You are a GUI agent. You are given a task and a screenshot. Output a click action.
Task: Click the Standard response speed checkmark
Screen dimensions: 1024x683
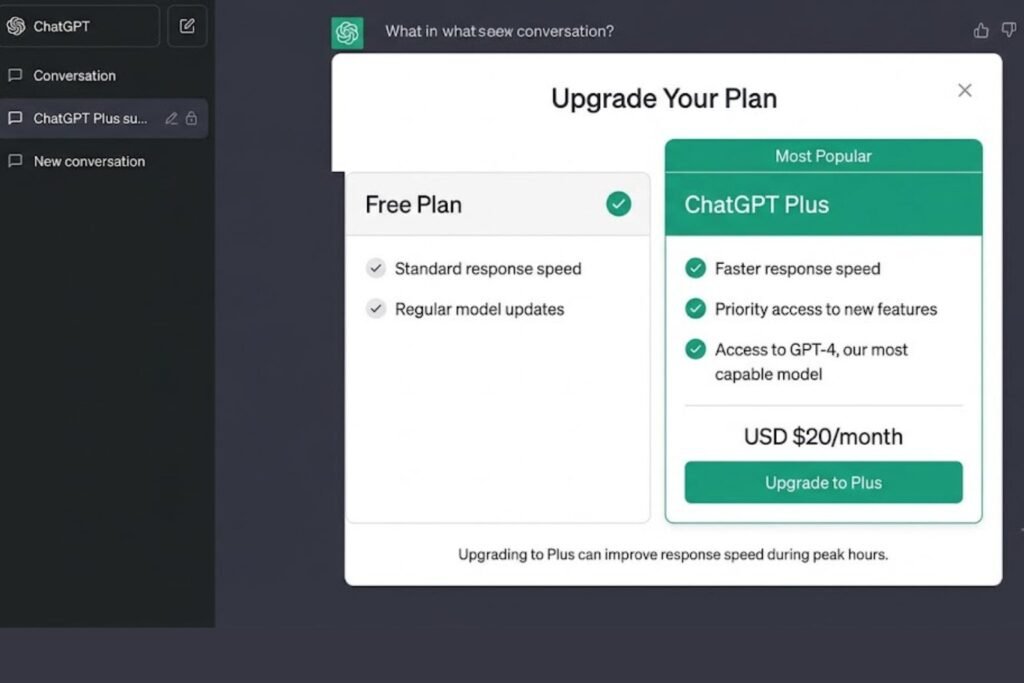click(376, 268)
